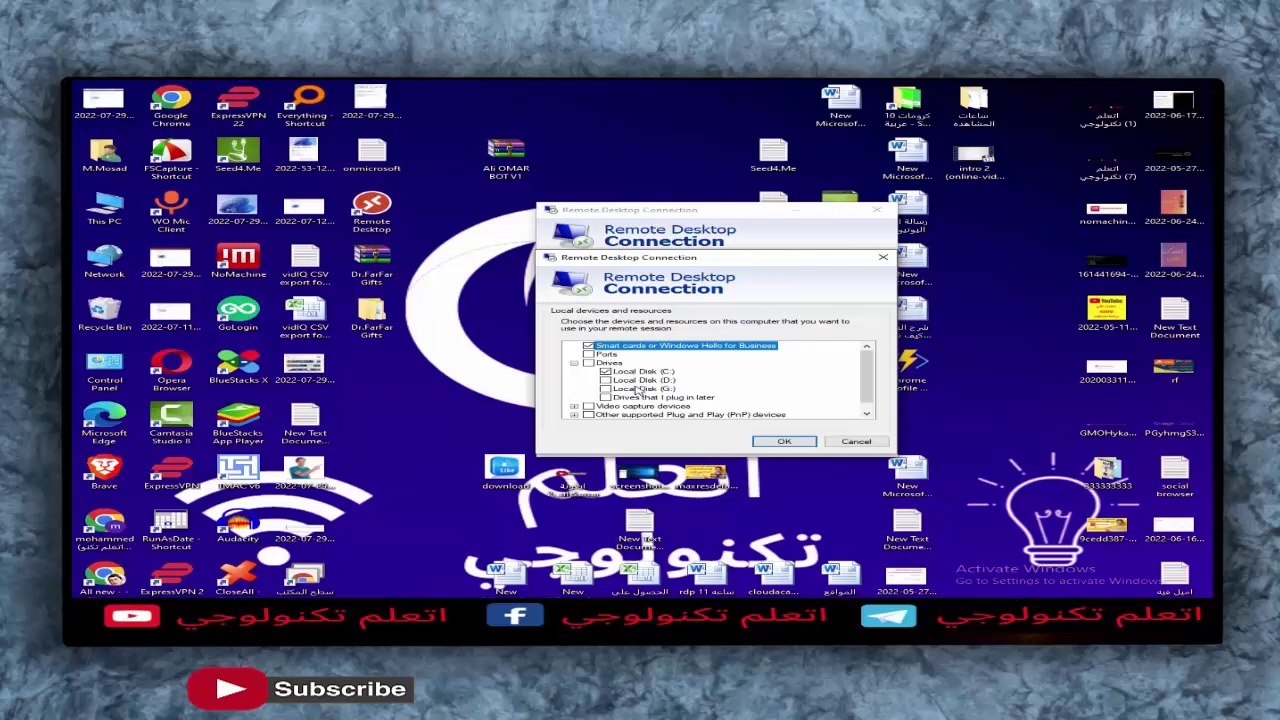Check Other supported Plug and Play devices
Image resolution: width=1280 pixels, height=720 pixels.
pyautogui.click(x=588, y=414)
